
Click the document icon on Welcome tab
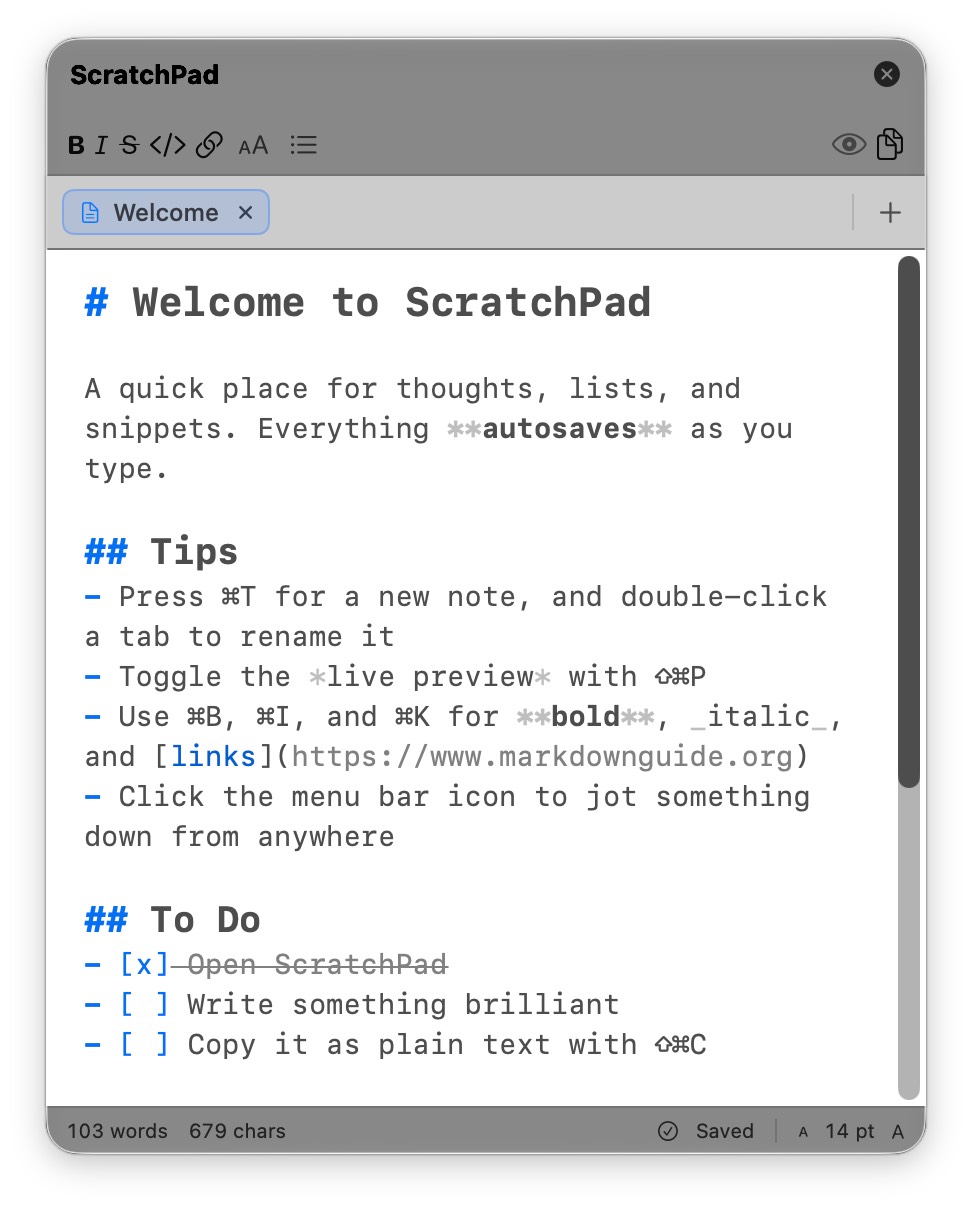(x=90, y=212)
